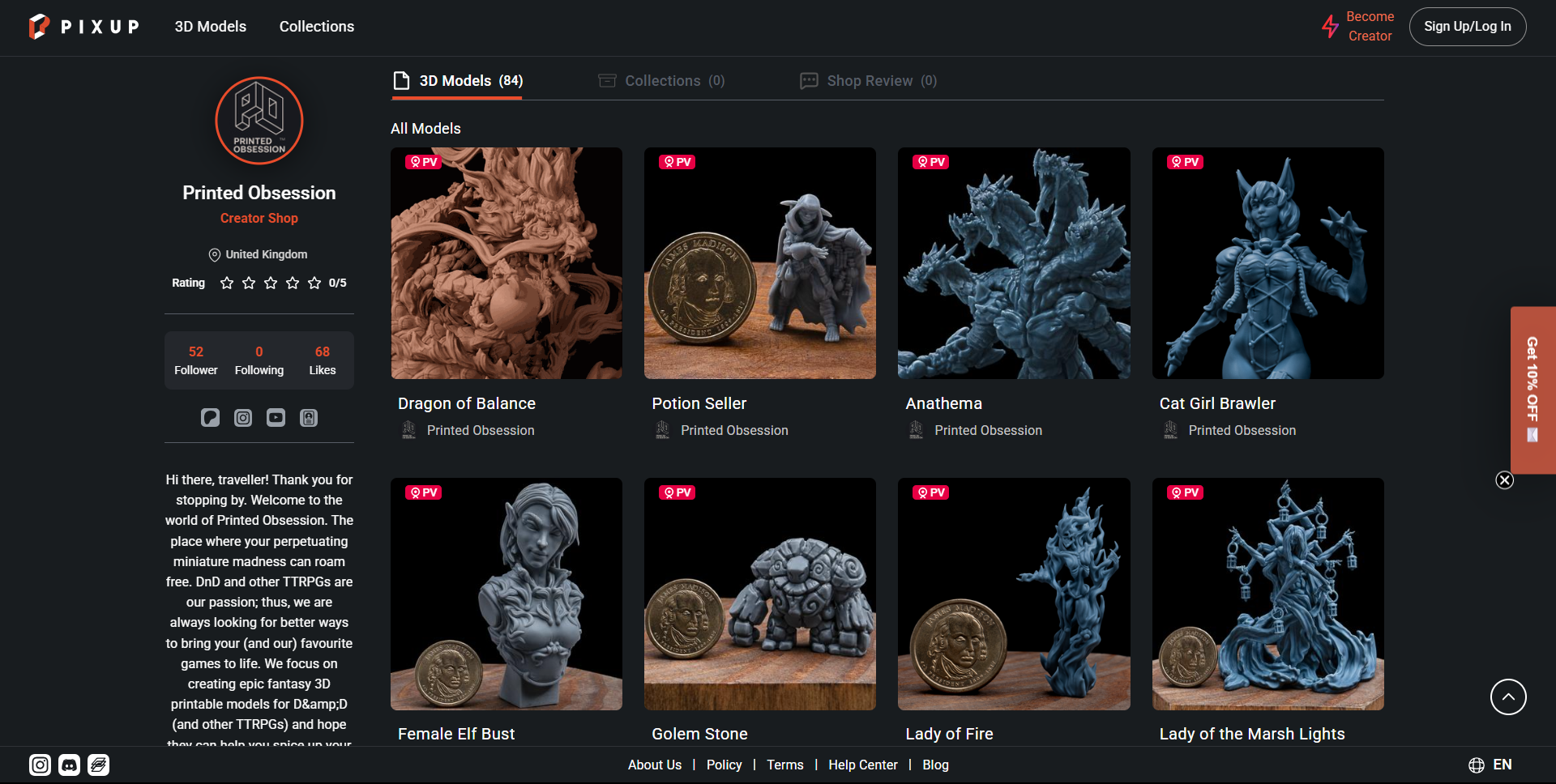1556x784 pixels.
Task: Rate the shop five stars
Action: pos(314,283)
